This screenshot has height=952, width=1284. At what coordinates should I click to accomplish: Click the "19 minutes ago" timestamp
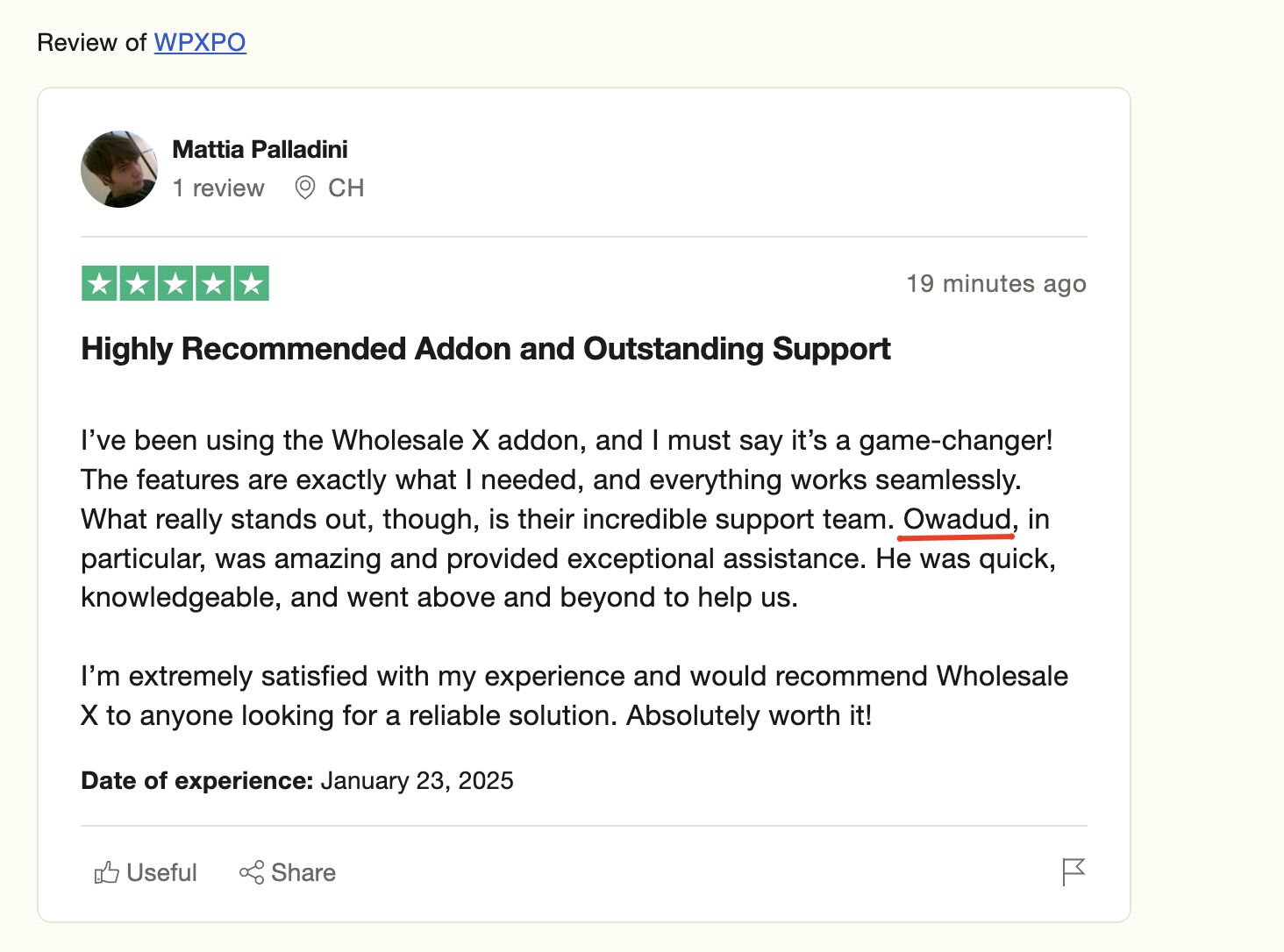tap(995, 283)
